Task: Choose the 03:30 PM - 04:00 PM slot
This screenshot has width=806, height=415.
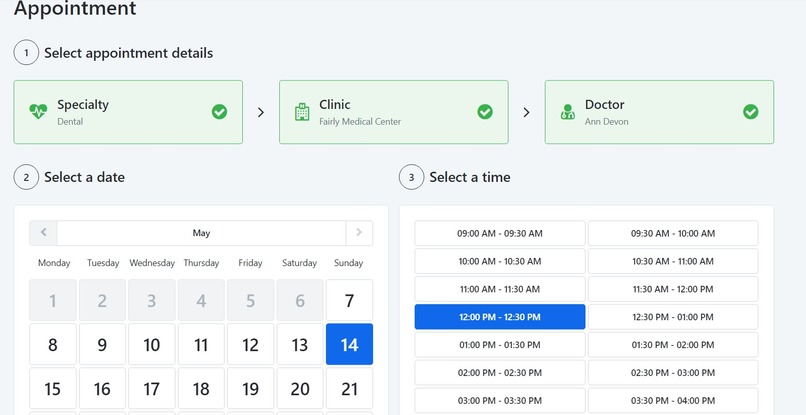Action: pyautogui.click(x=673, y=400)
